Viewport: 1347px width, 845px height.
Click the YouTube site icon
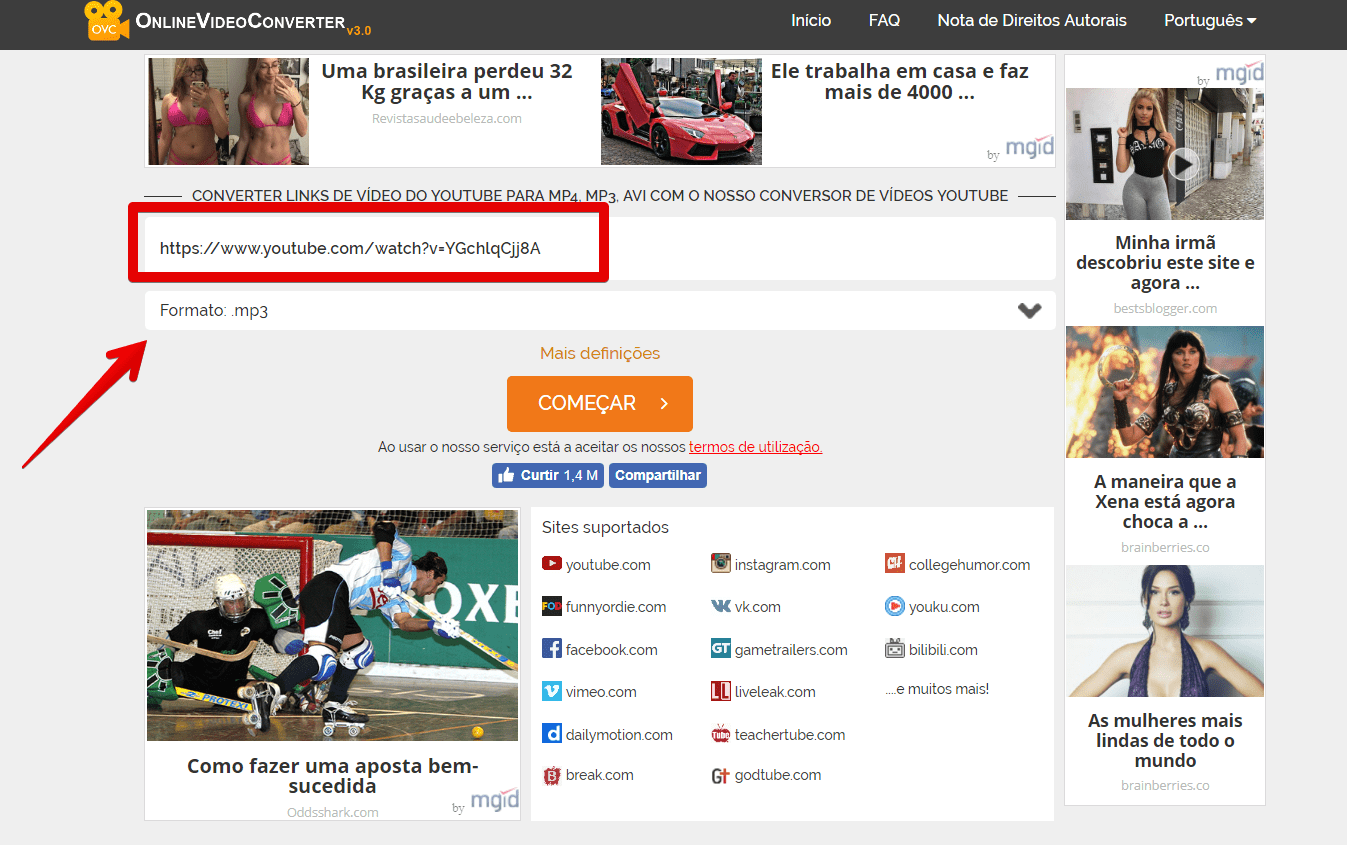(552, 564)
